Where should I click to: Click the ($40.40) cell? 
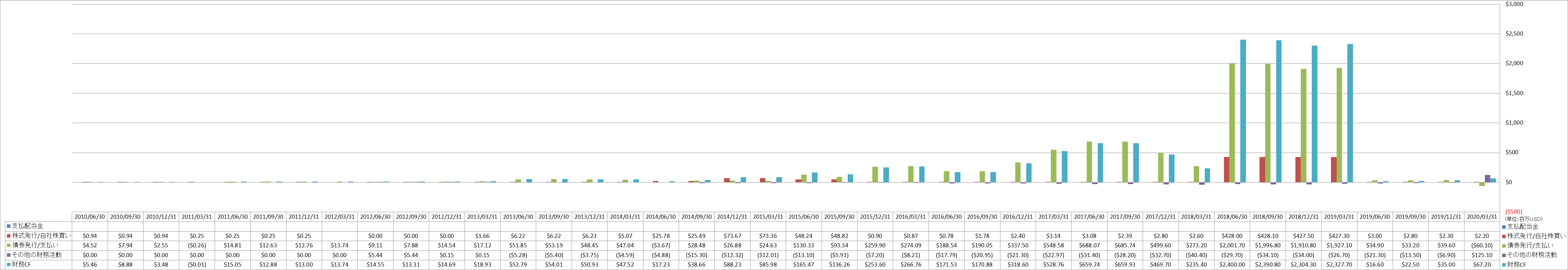pyautogui.click(x=1197, y=255)
